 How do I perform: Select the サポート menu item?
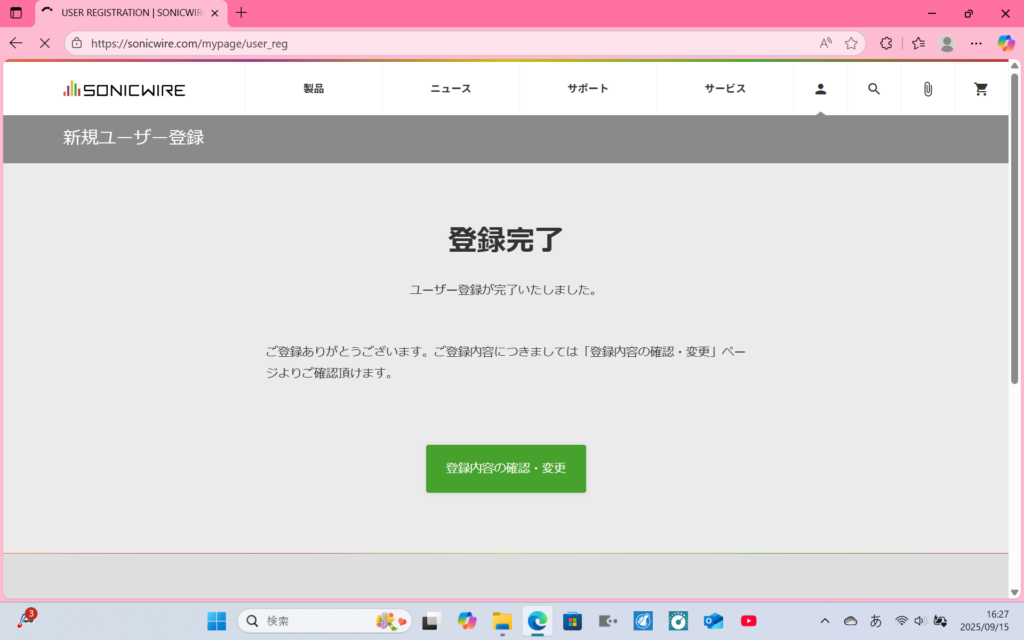[587, 89]
